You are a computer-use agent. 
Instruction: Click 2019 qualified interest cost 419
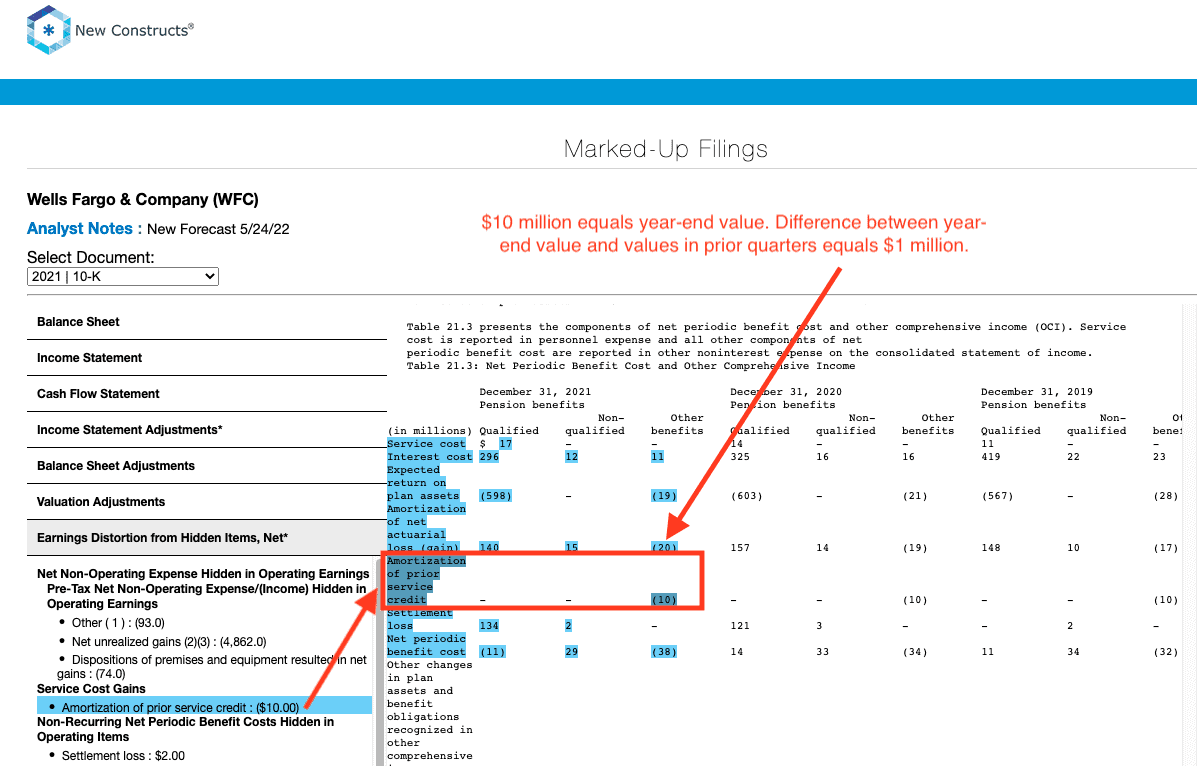coord(991,457)
